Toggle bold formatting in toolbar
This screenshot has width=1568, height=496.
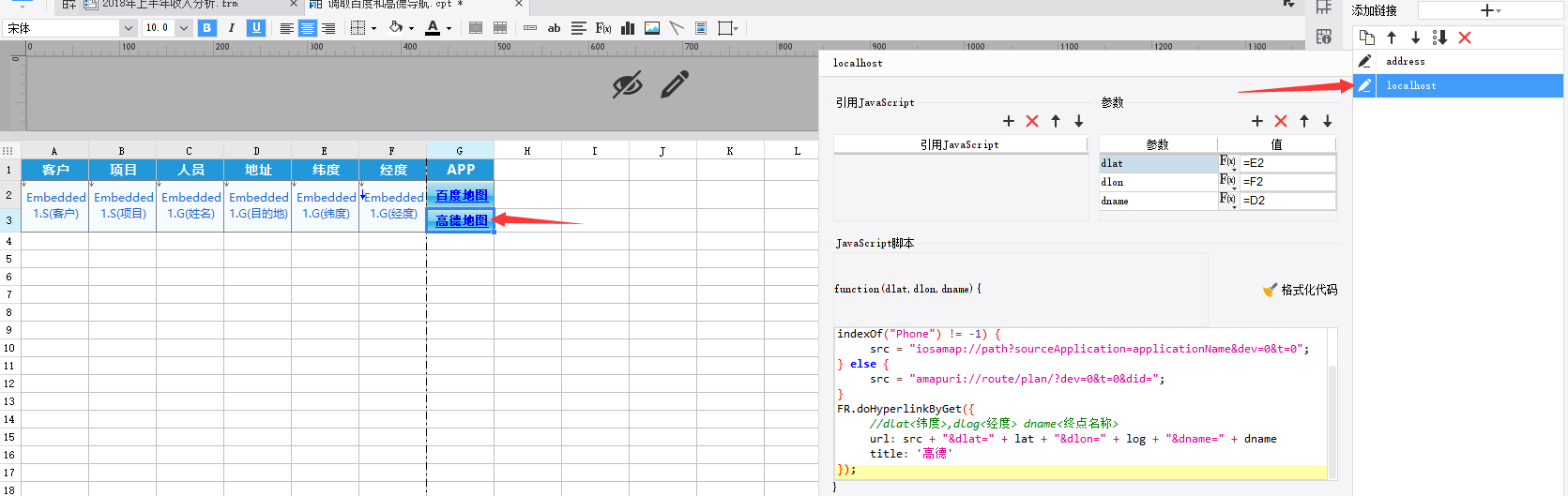207,28
